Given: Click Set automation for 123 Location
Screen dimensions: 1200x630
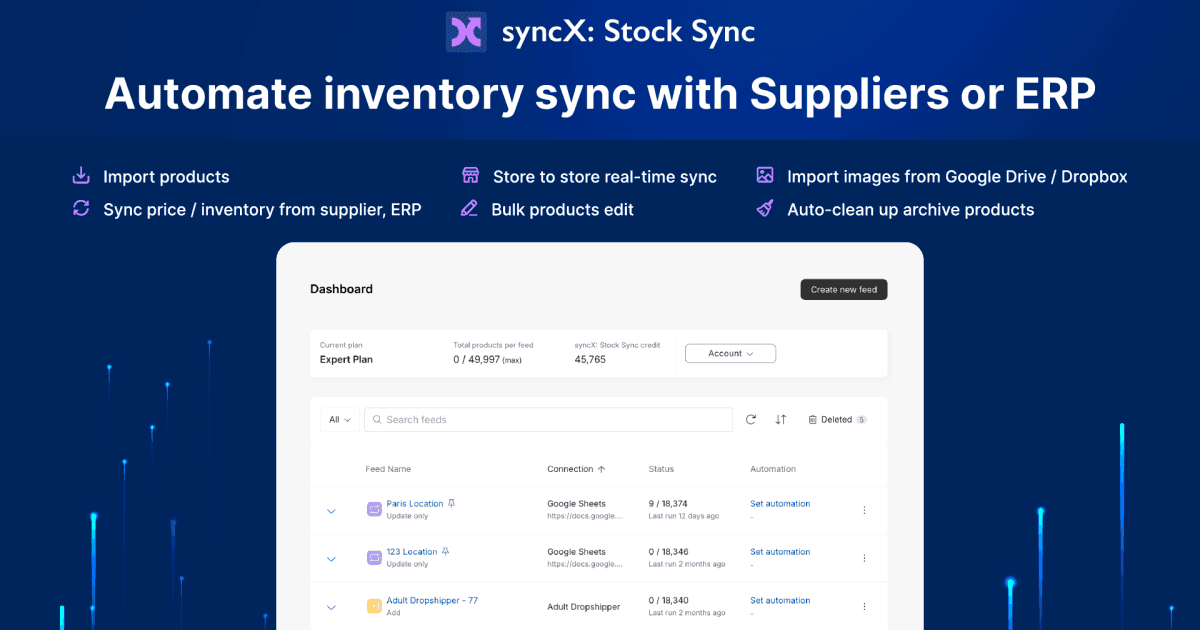Looking at the screenshot, I should (780, 552).
